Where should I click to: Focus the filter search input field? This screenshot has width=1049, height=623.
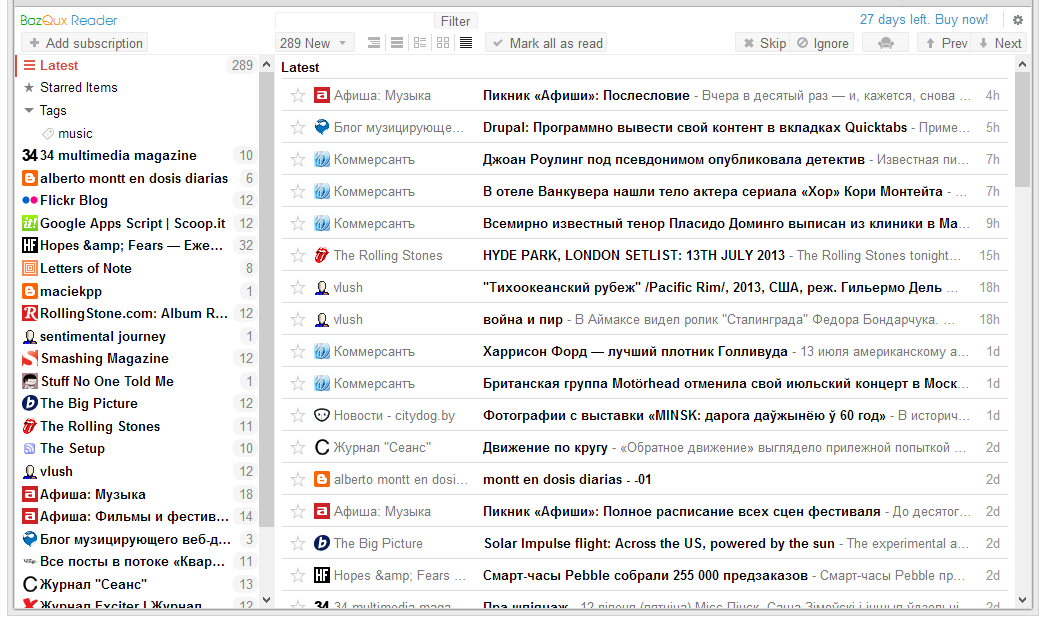[355, 21]
